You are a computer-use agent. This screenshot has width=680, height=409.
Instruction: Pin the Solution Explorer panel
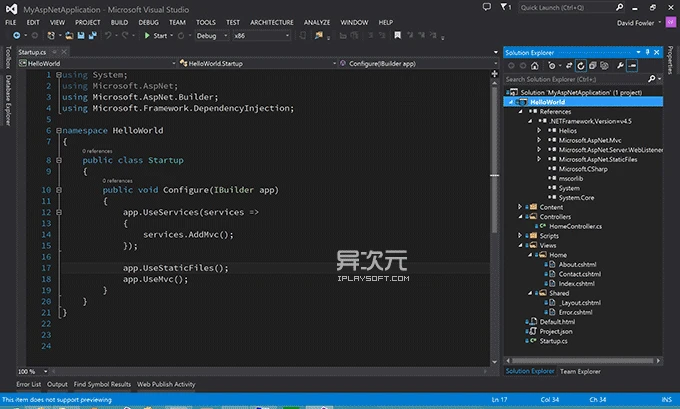click(x=647, y=52)
